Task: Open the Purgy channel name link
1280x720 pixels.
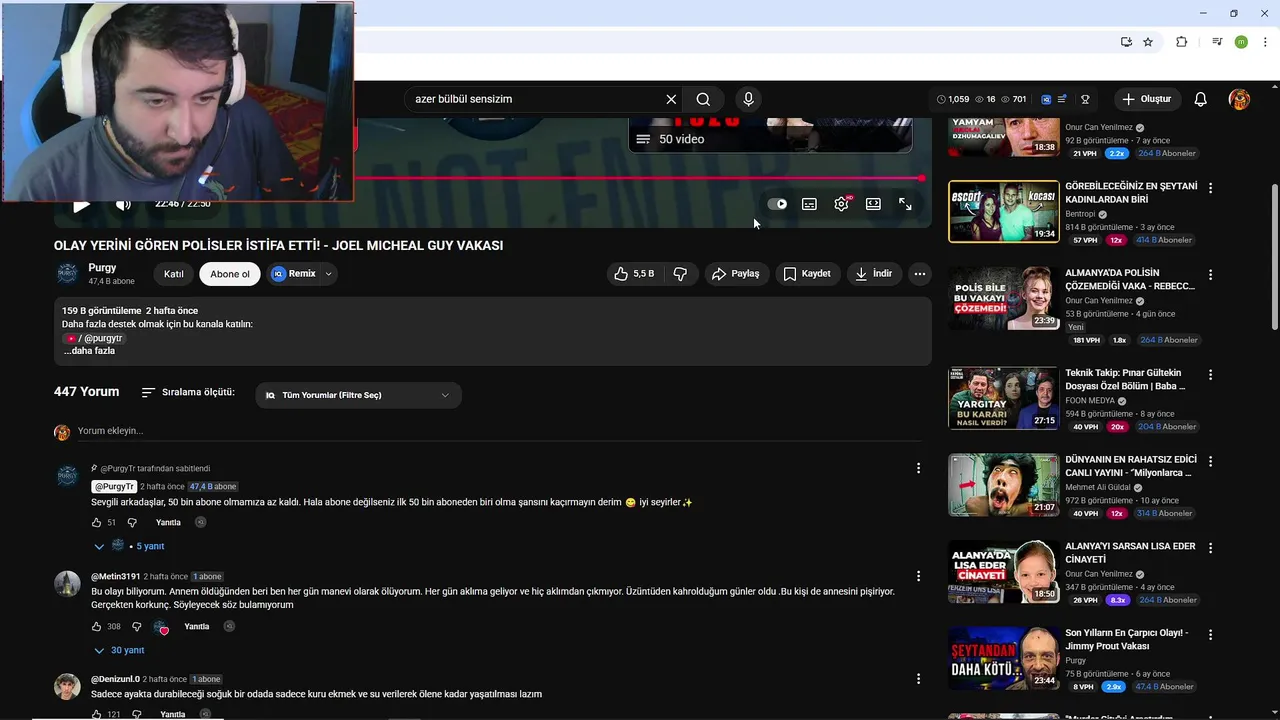Action: tap(102, 268)
